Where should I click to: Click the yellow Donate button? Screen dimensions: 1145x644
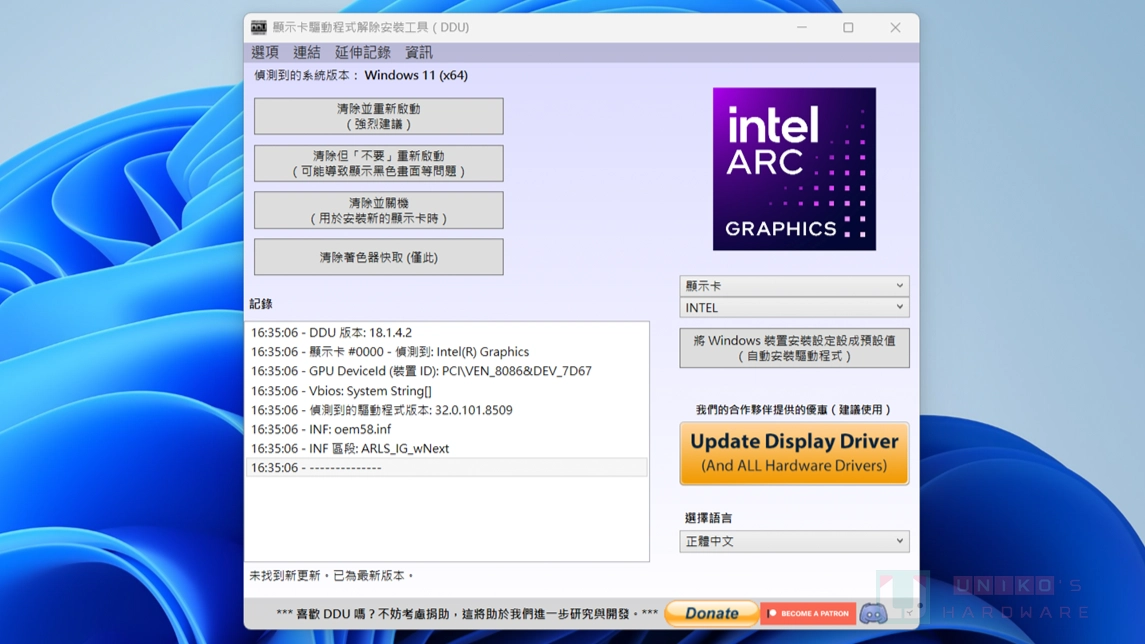coord(711,613)
